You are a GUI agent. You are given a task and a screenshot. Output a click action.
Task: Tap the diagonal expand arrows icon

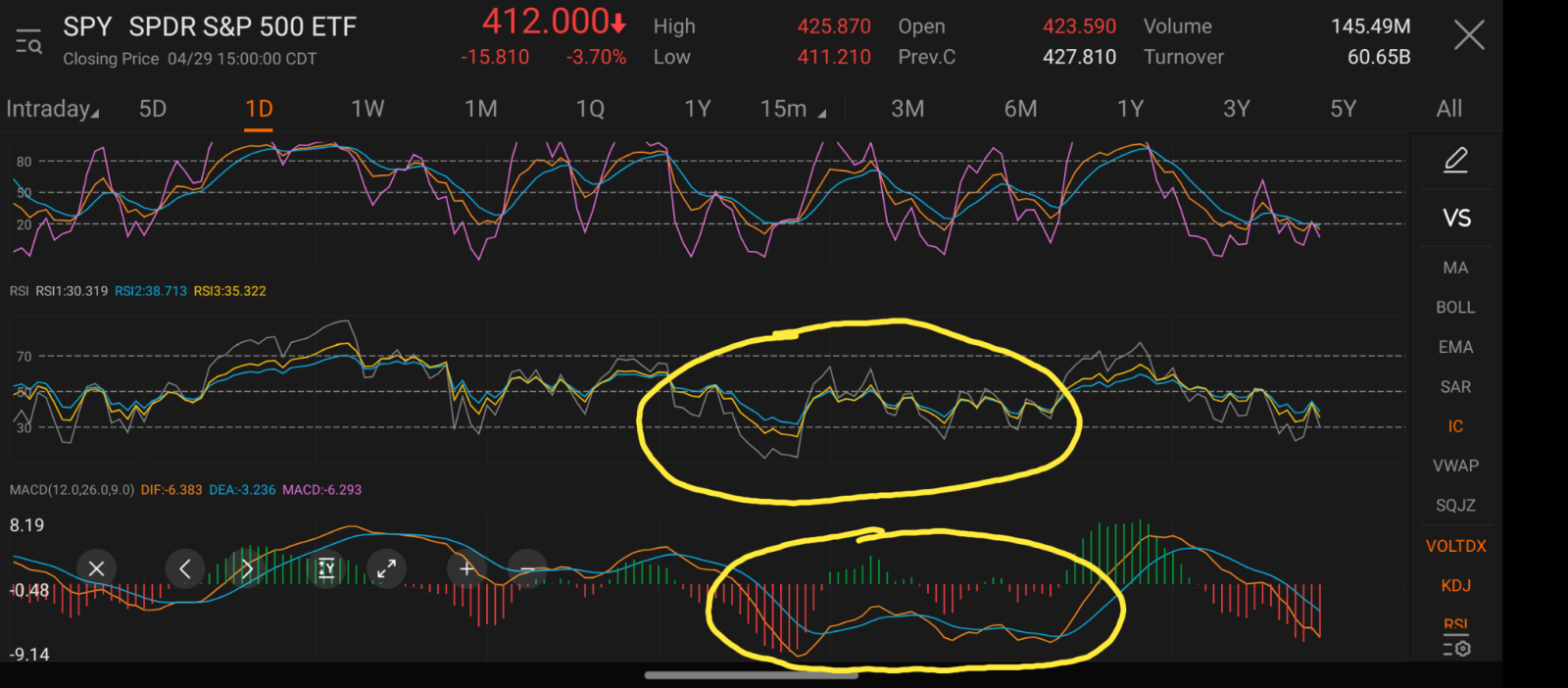[386, 568]
